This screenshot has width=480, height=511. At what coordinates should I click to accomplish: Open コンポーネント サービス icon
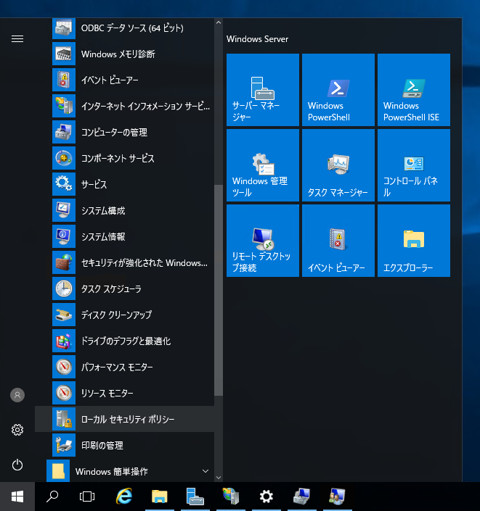[64, 158]
